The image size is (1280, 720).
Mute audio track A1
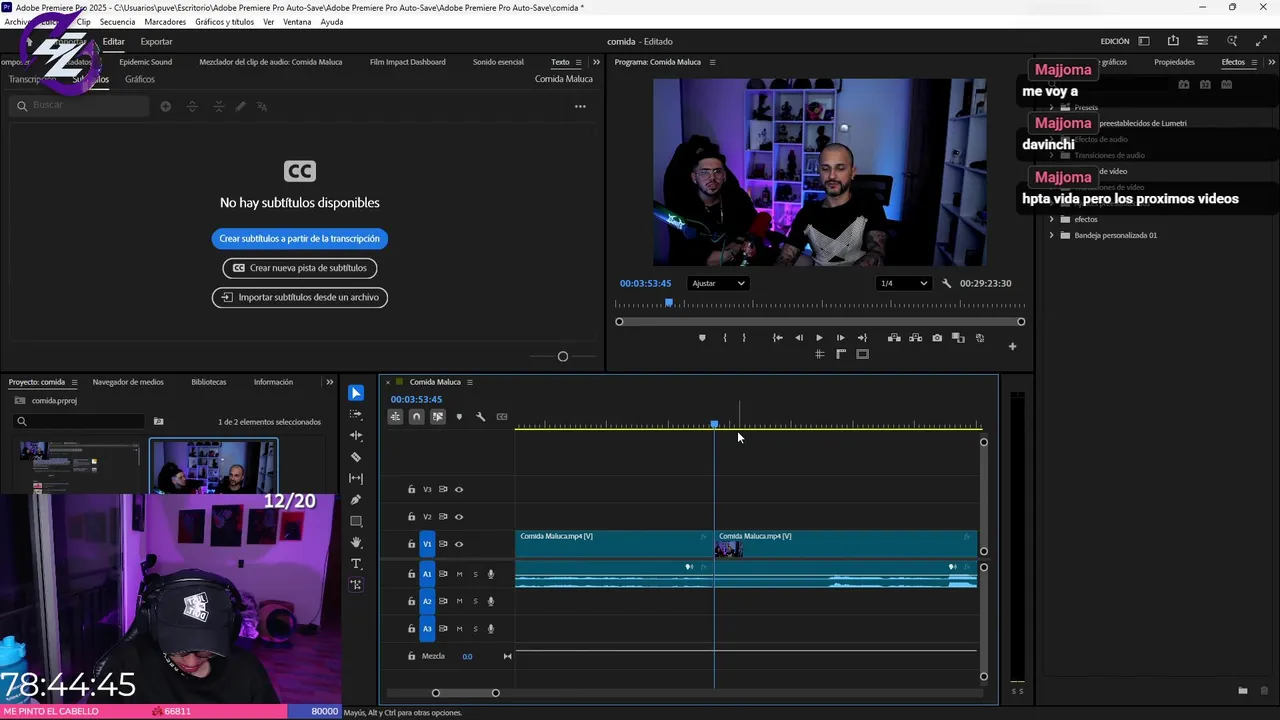459,574
